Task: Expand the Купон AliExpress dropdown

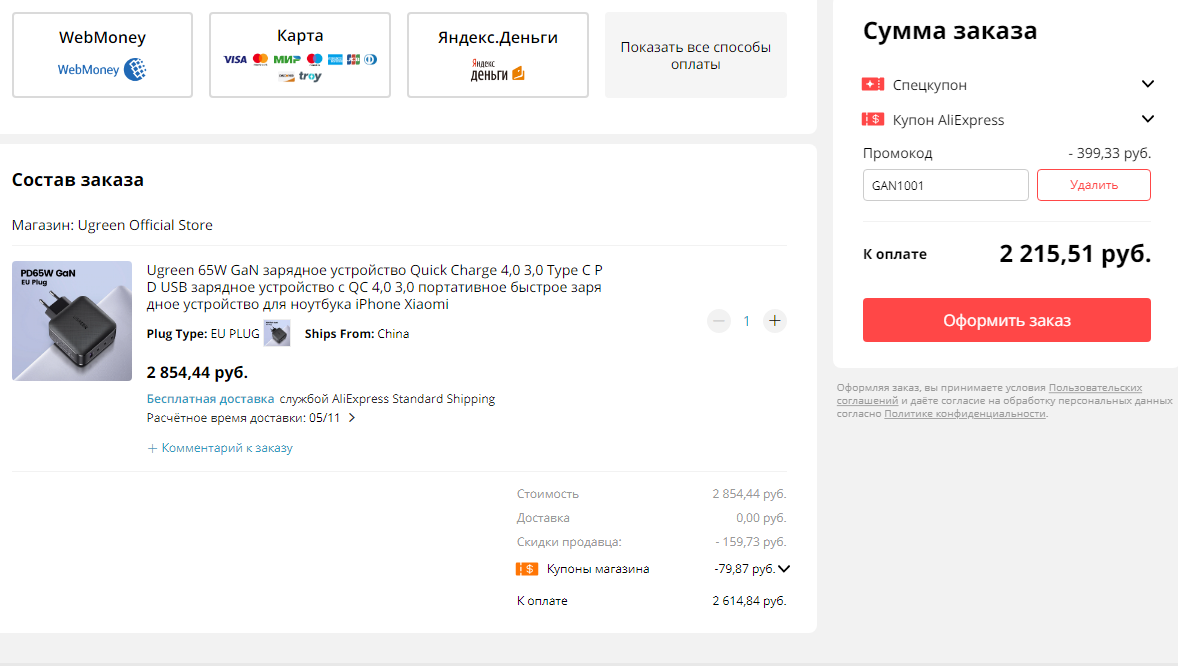Action: [1147, 120]
